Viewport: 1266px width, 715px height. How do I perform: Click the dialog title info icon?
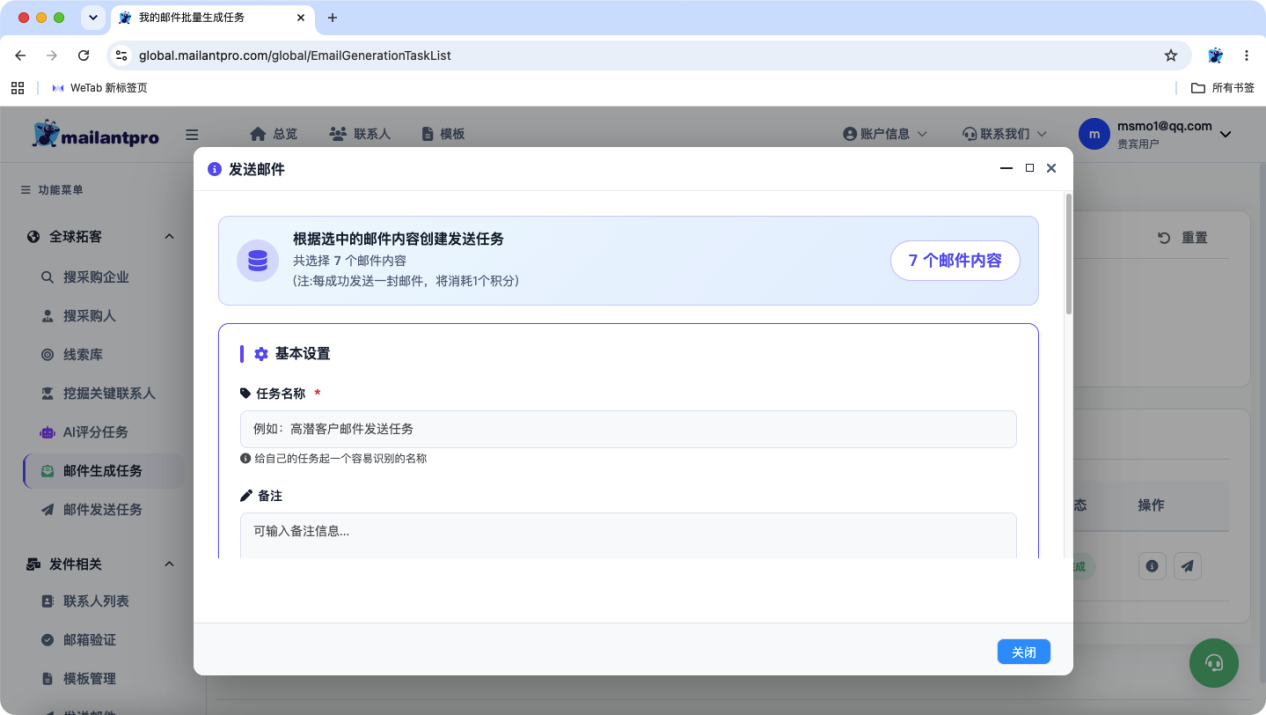tap(214, 169)
